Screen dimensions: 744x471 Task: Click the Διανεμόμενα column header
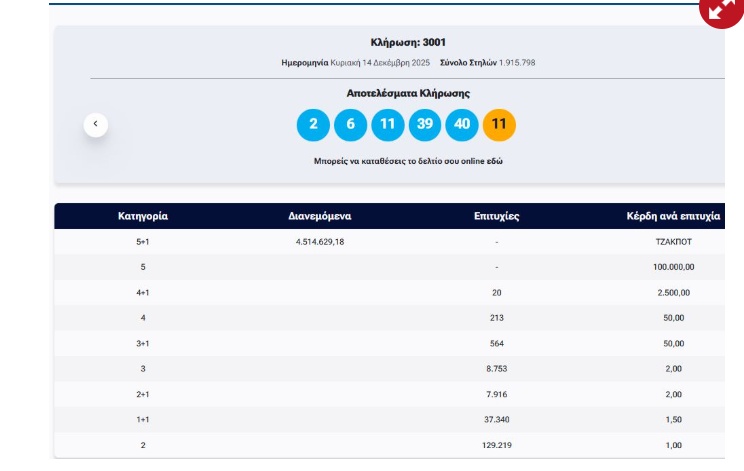tap(319, 216)
